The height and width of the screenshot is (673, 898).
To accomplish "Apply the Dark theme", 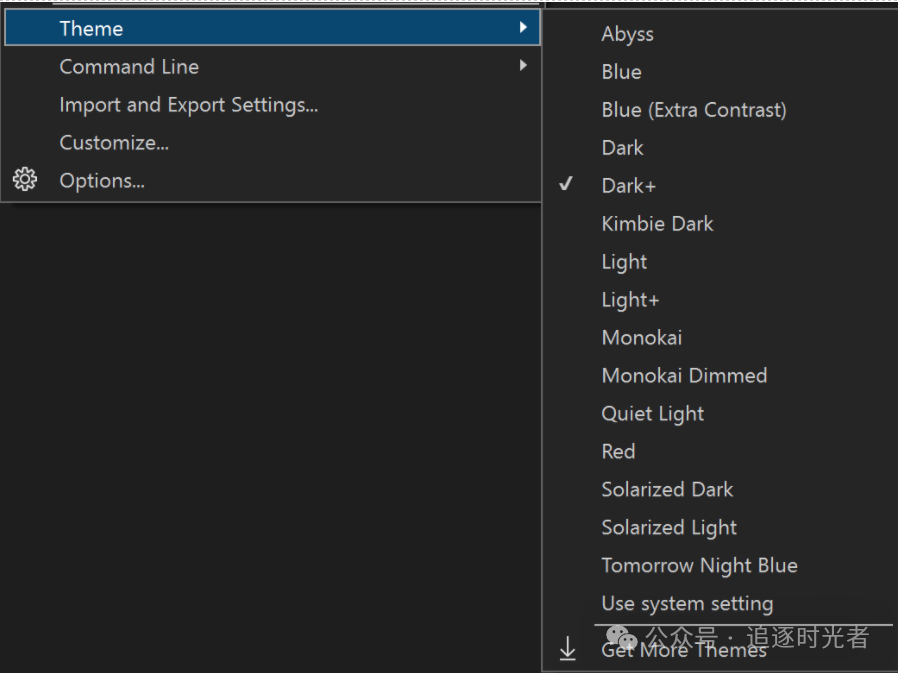I will (622, 148).
